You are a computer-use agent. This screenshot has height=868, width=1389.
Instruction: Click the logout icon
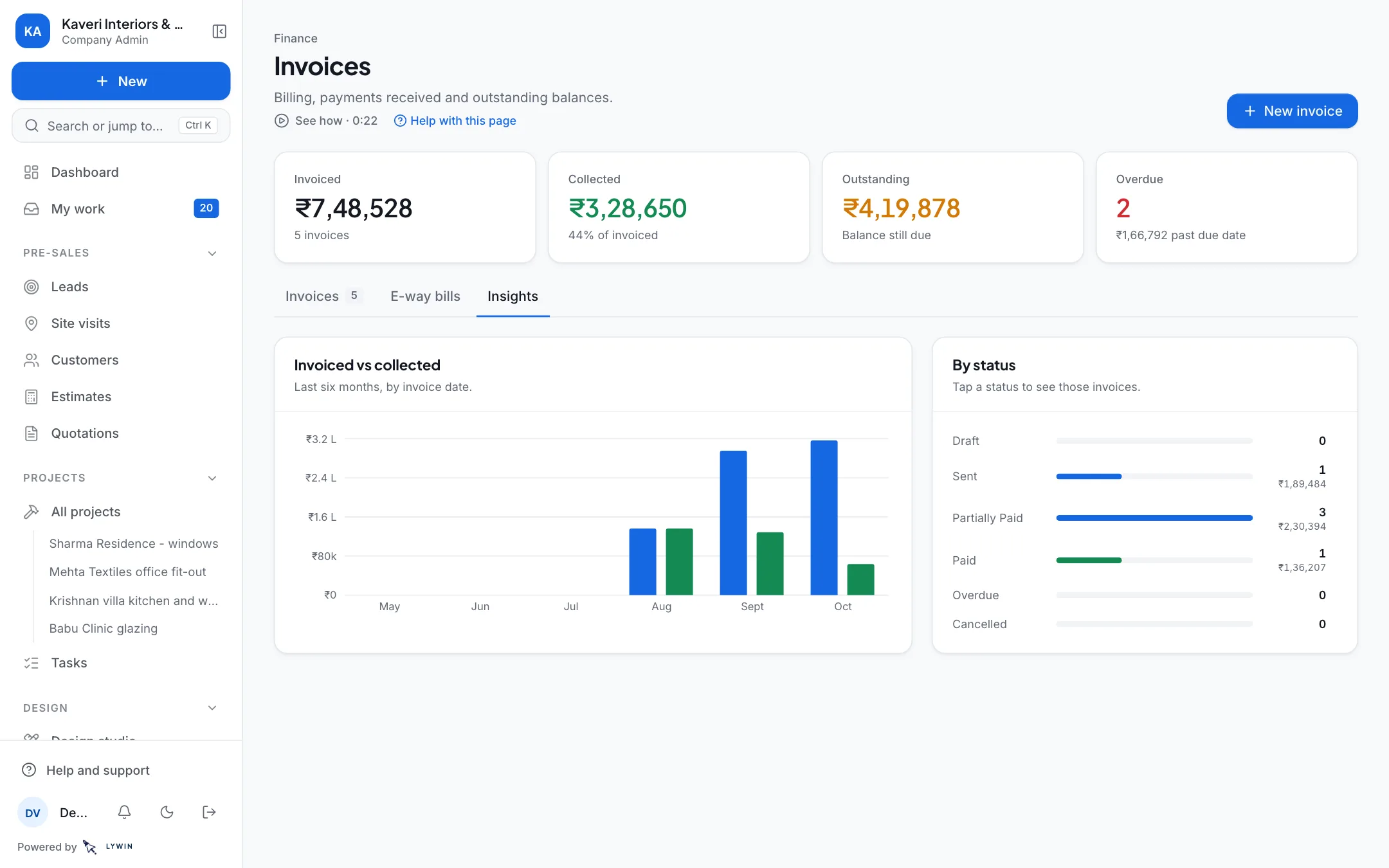pyautogui.click(x=209, y=812)
